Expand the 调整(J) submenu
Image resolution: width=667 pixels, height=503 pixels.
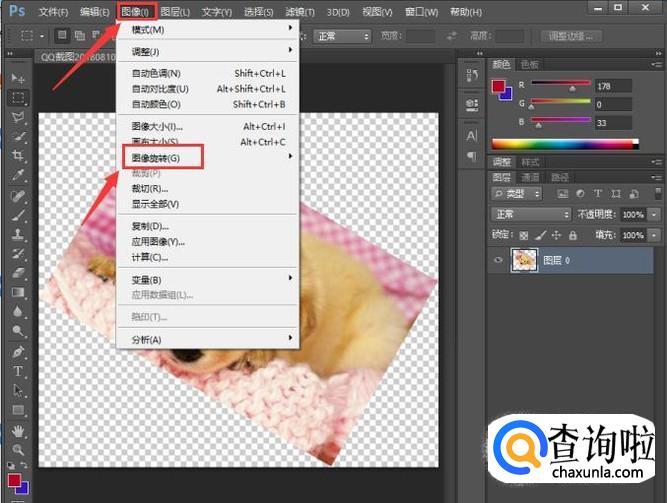(208, 51)
